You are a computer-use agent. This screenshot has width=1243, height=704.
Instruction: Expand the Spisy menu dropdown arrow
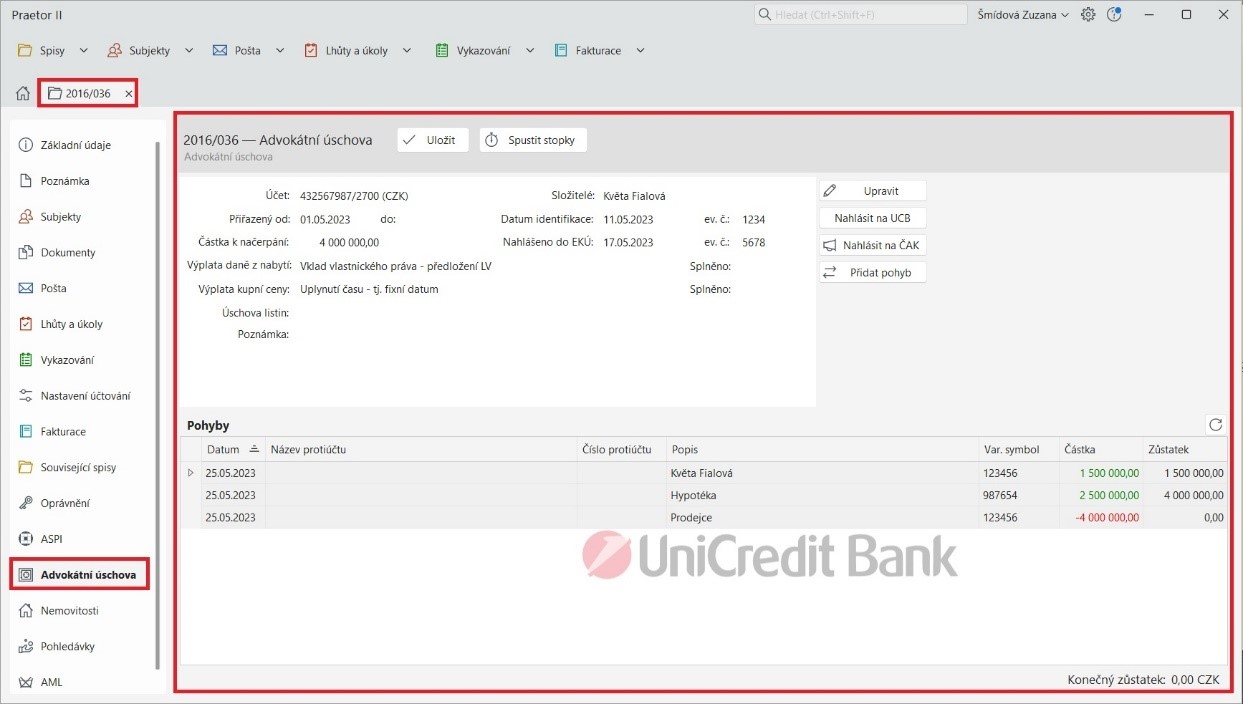point(84,51)
